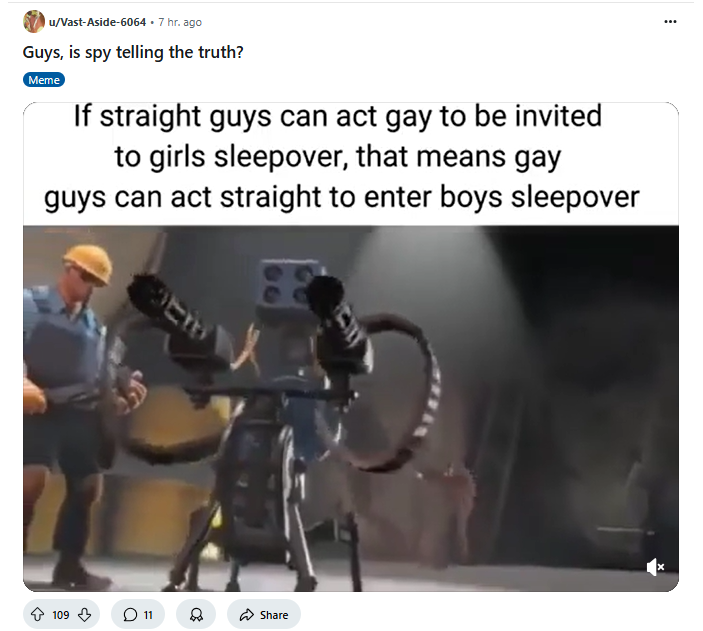Screen dimensions: 703x631
Task: Open the three-dot post options menu
Action: pyautogui.click(x=670, y=21)
